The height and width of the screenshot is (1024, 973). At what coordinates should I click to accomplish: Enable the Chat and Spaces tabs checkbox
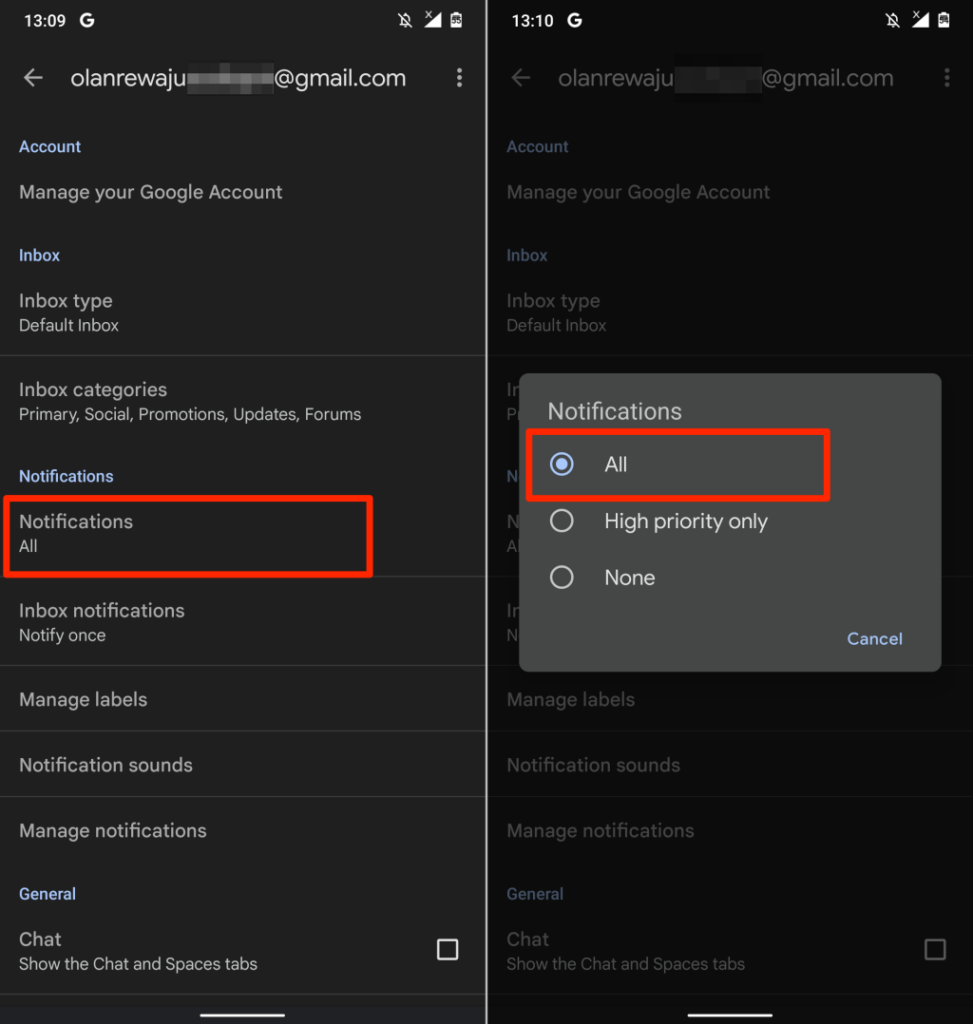click(x=448, y=950)
